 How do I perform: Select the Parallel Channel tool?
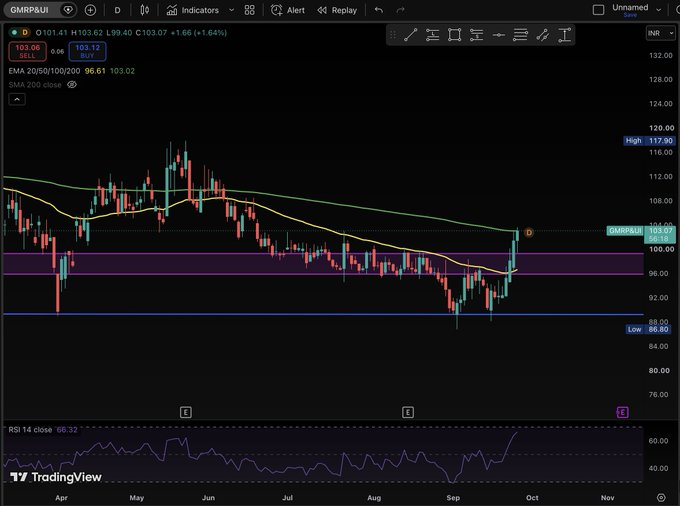pos(543,35)
